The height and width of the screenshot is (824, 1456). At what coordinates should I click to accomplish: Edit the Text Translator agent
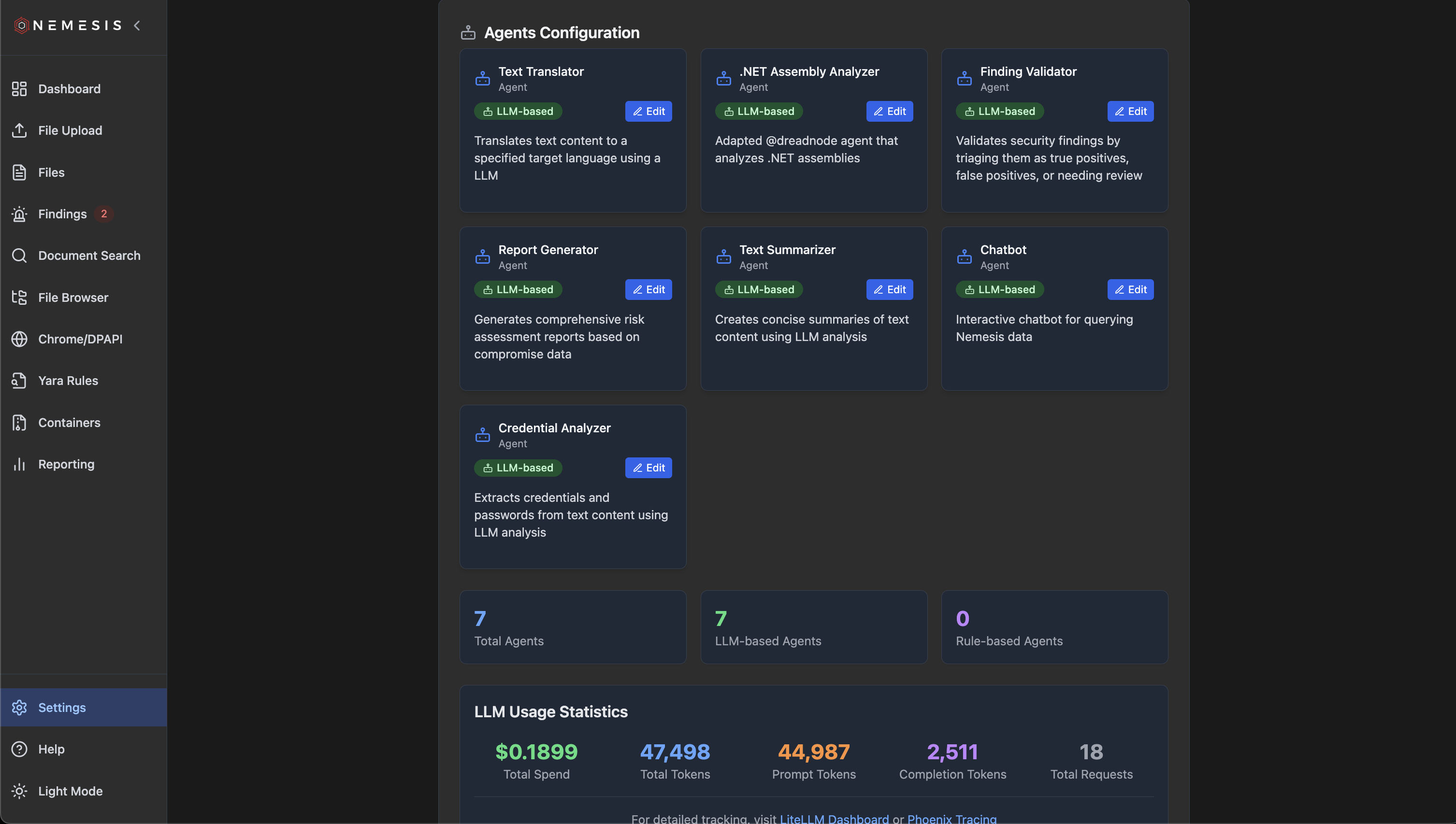click(648, 112)
